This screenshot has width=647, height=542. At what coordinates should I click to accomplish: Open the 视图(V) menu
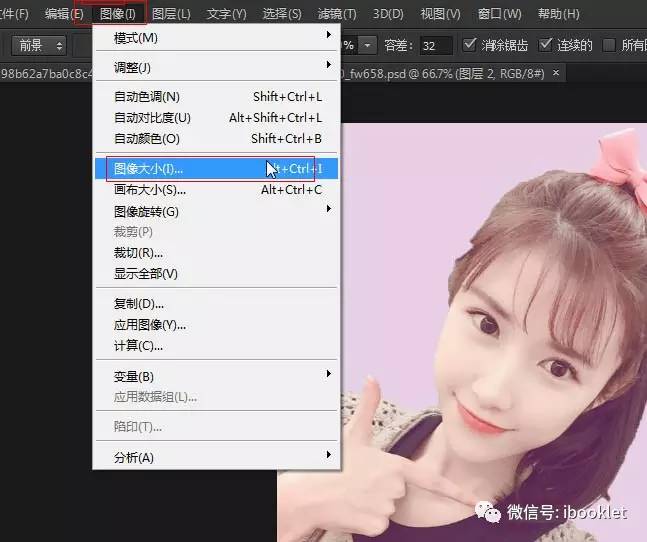pyautogui.click(x=440, y=14)
